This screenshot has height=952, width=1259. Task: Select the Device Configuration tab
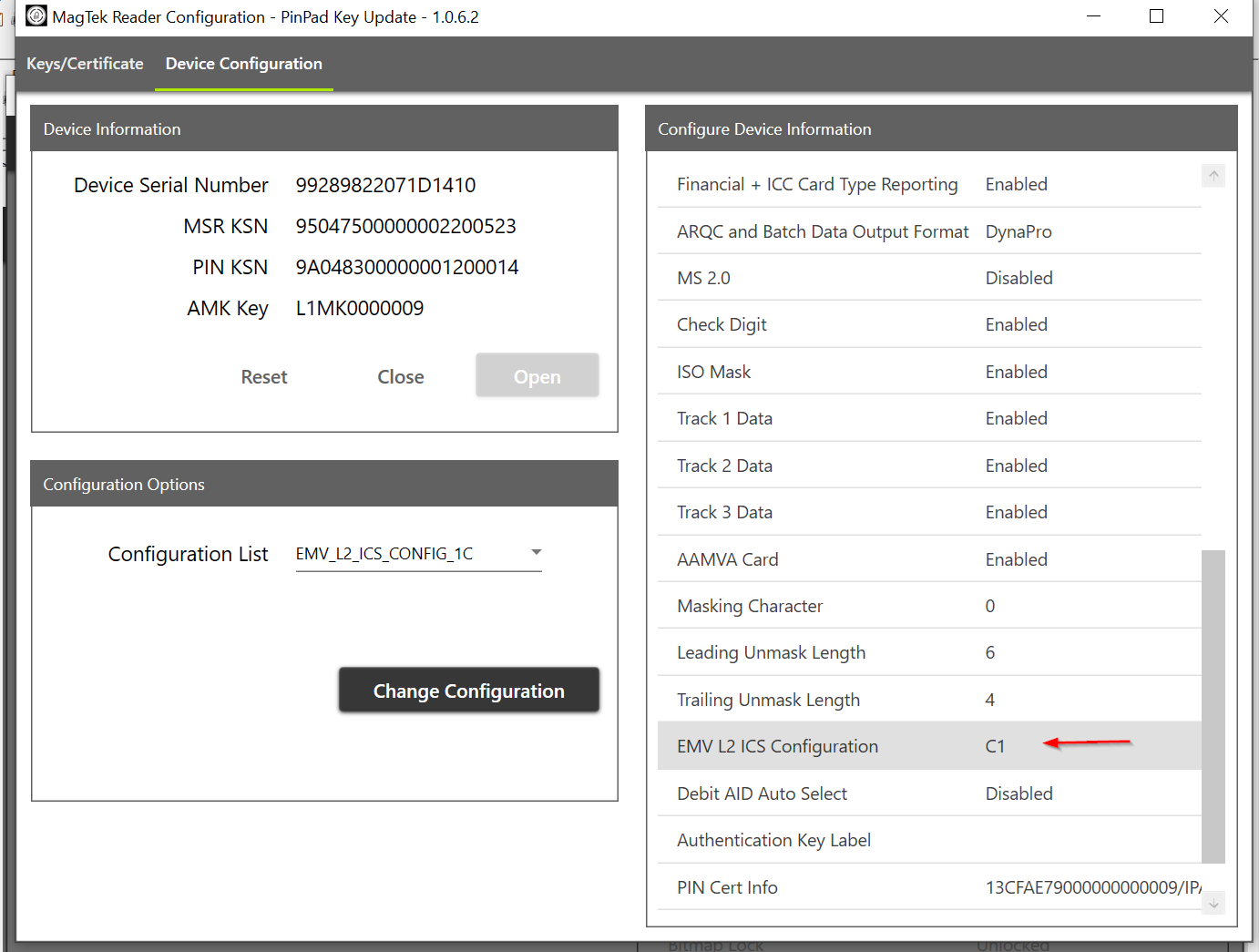243,64
